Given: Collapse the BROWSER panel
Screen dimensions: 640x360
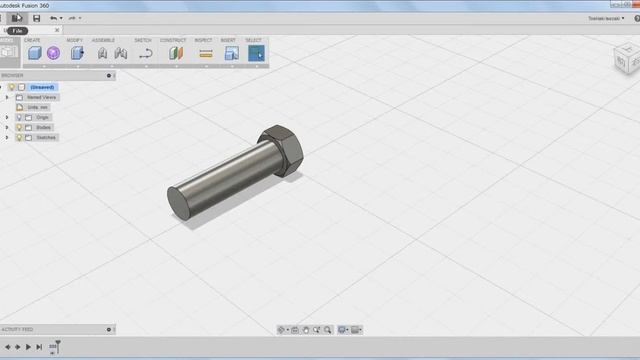Looking at the screenshot, I should [109, 76].
